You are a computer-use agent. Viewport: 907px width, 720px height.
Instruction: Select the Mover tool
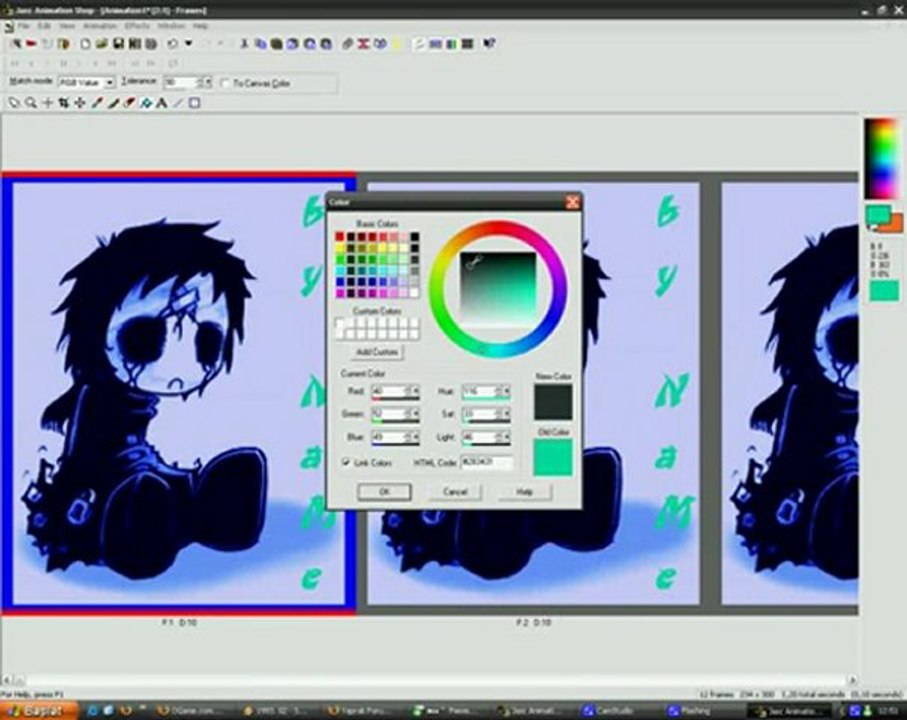tap(80, 103)
